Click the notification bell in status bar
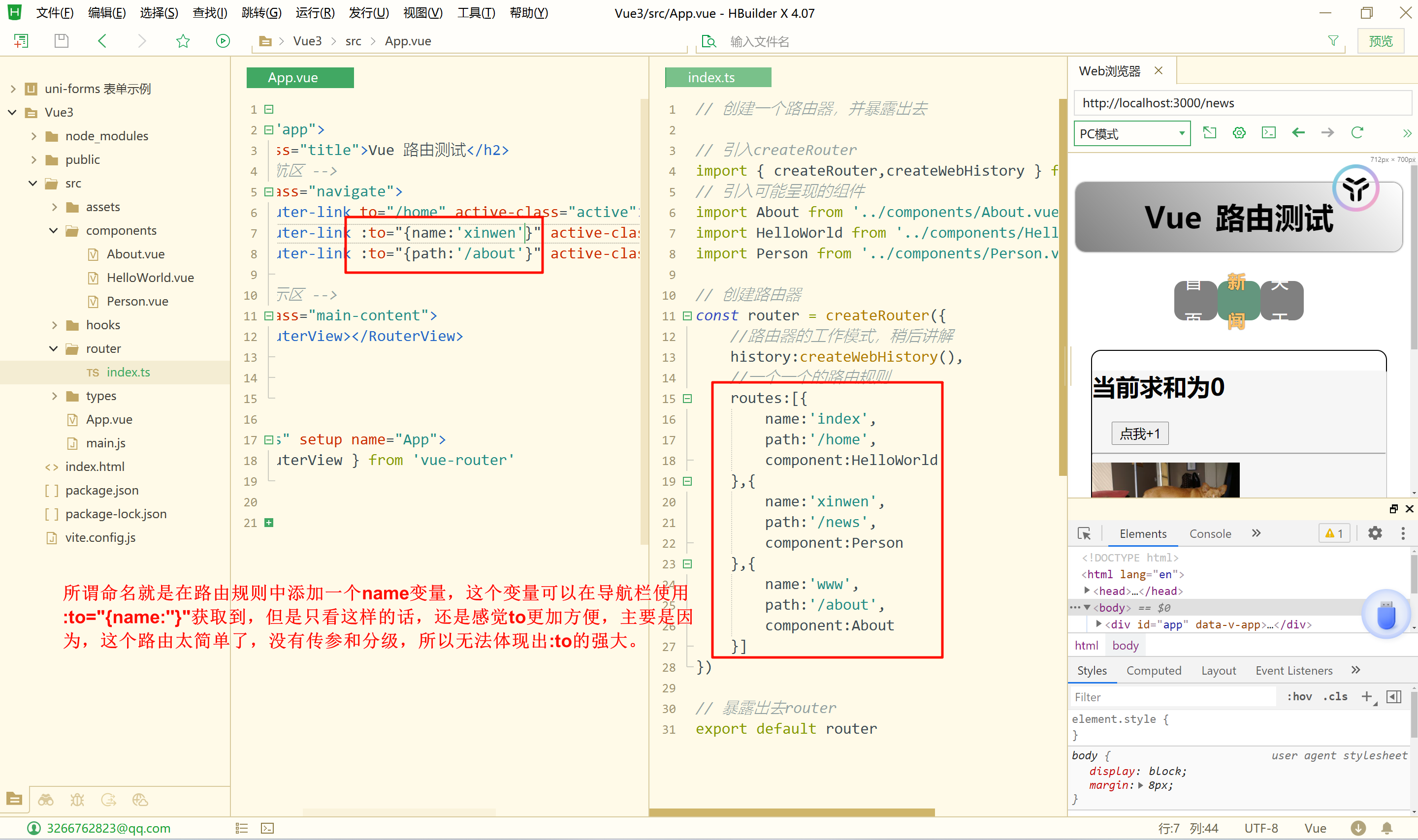 [x=1387, y=828]
